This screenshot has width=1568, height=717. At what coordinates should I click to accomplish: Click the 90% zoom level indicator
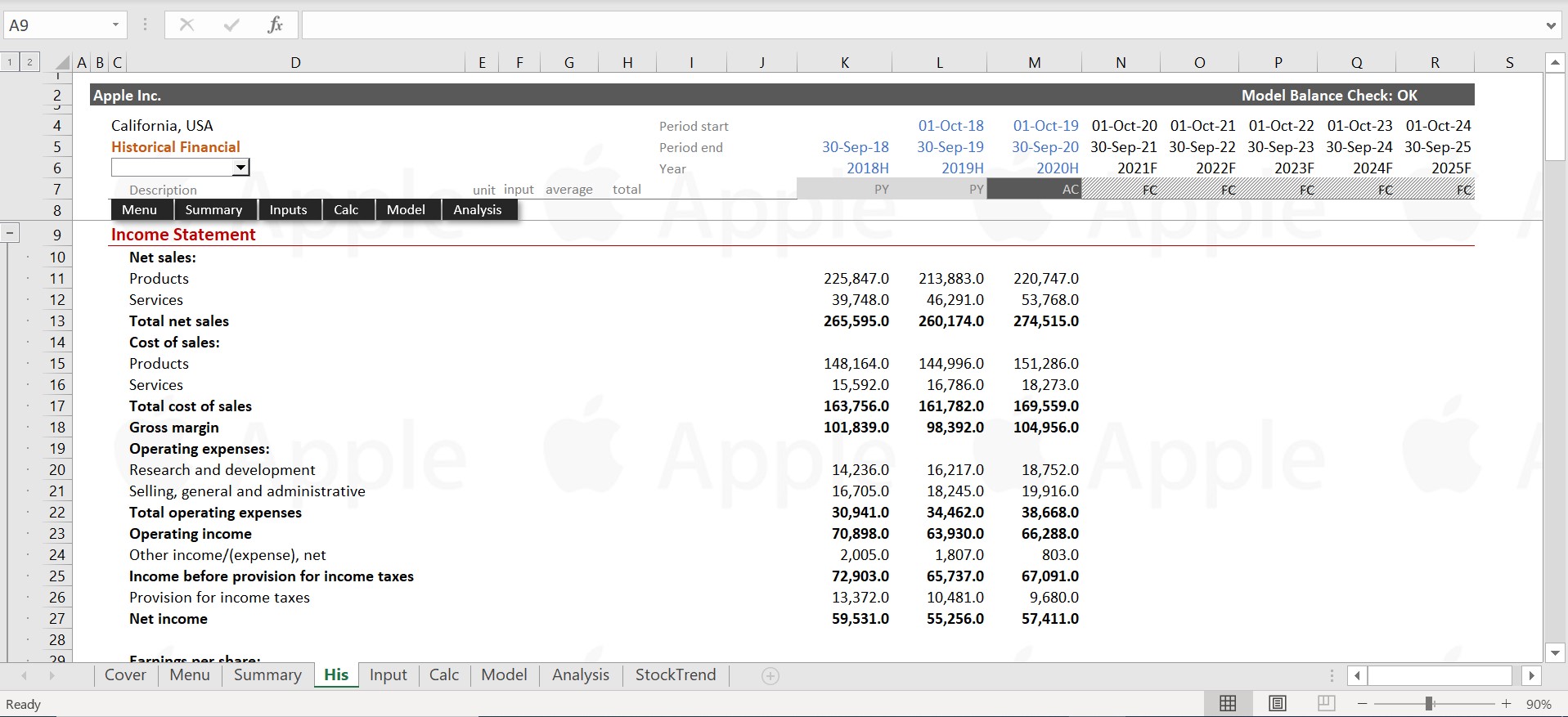(1539, 704)
